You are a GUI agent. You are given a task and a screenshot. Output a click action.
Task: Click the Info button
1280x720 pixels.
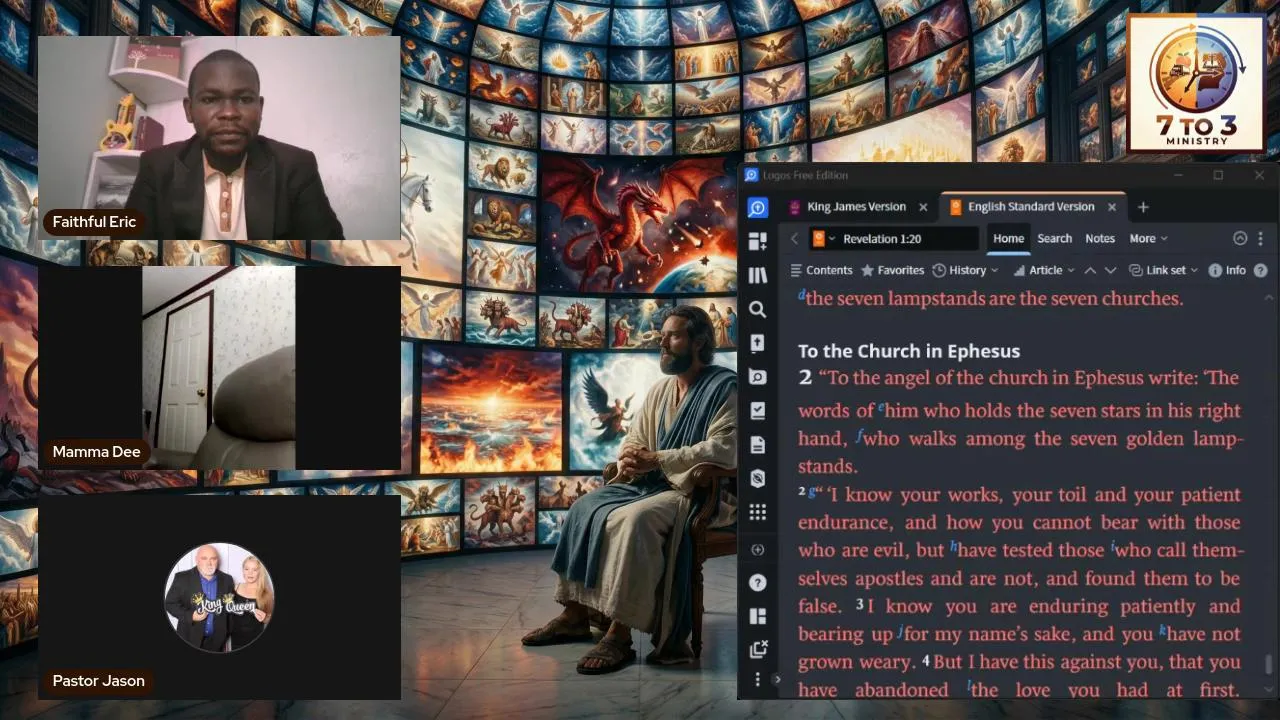click(1227, 270)
